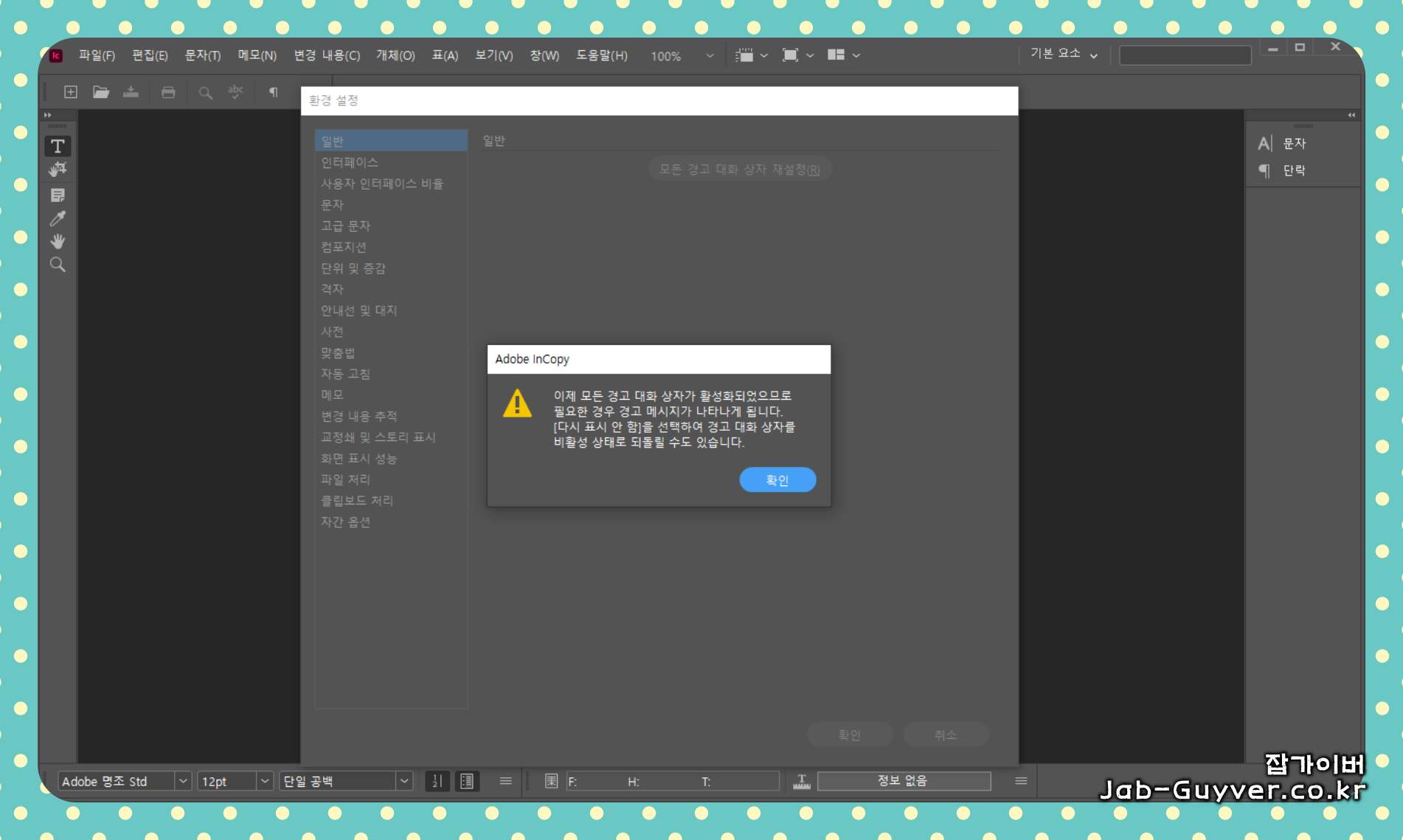Select 인터페이스 in preferences list
This screenshot has height=840, width=1403.
pos(391,162)
